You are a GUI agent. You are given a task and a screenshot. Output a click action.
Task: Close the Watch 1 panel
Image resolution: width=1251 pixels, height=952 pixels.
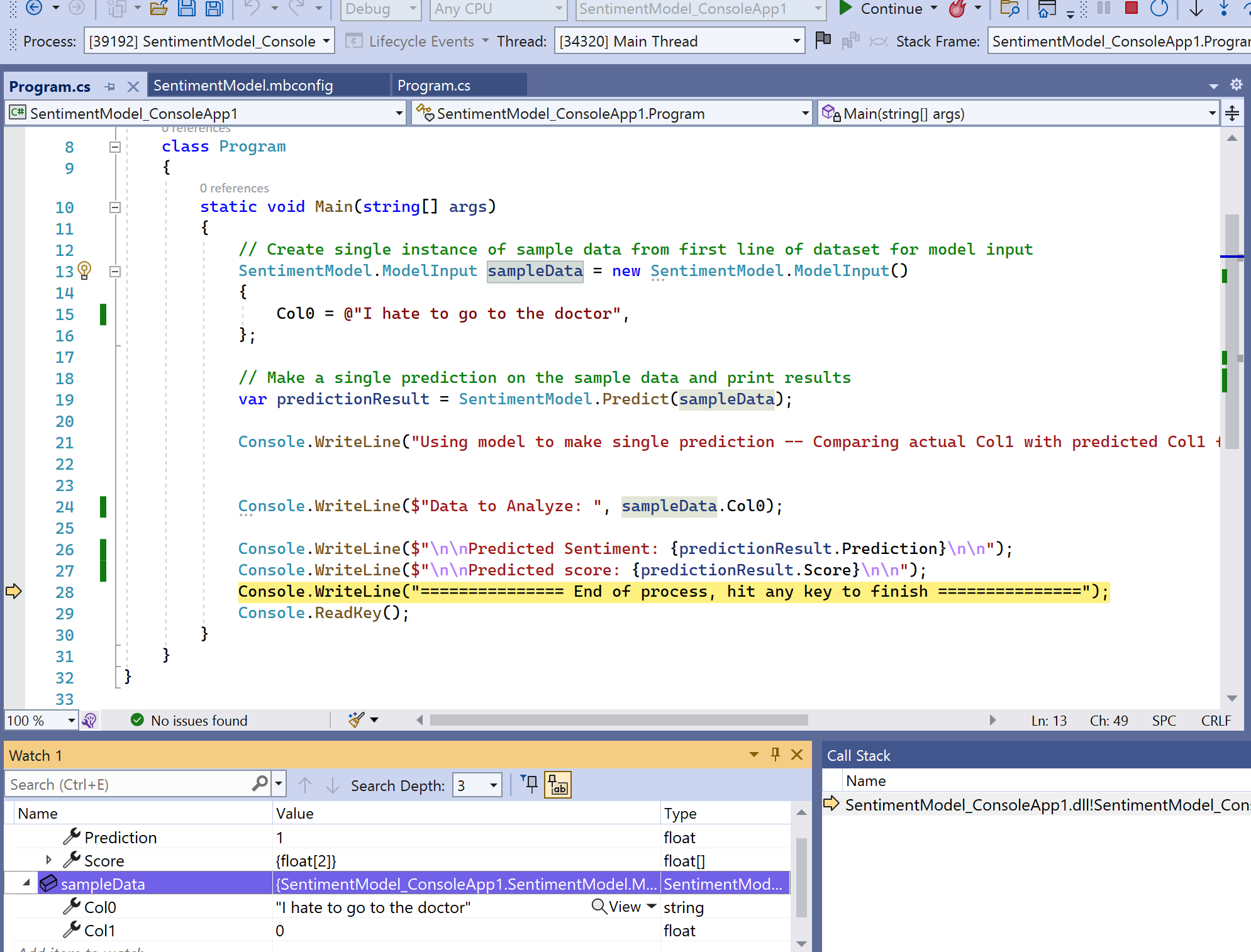(x=797, y=755)
